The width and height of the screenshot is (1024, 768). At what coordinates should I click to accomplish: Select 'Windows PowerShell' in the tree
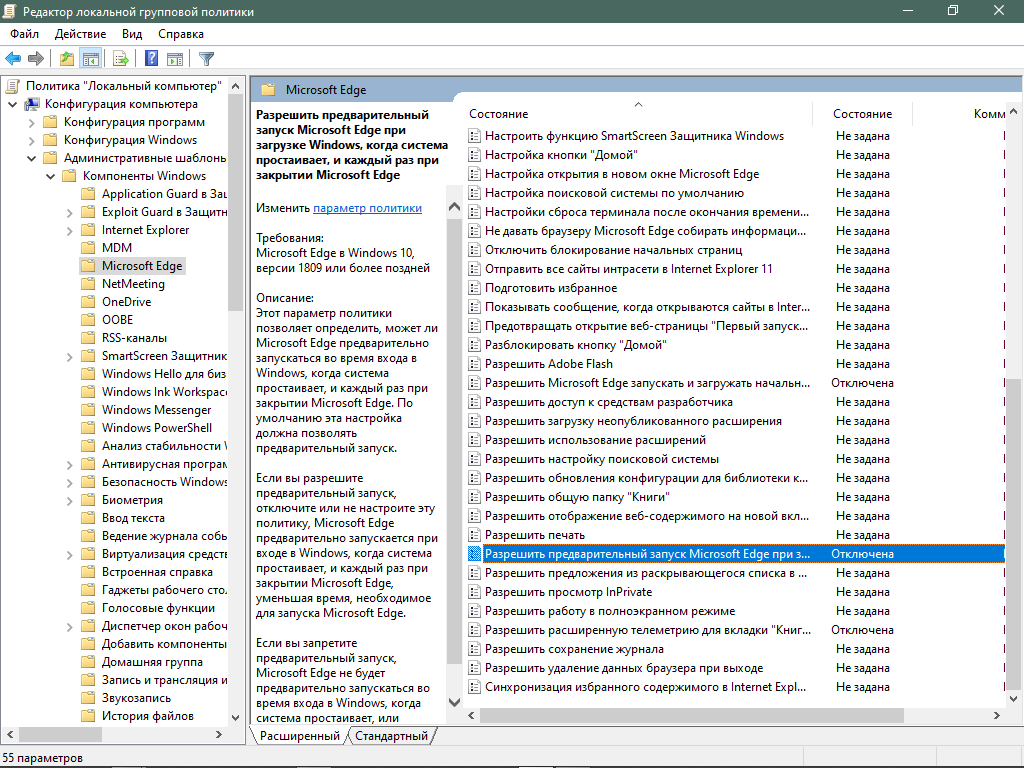tap(157, 428)
